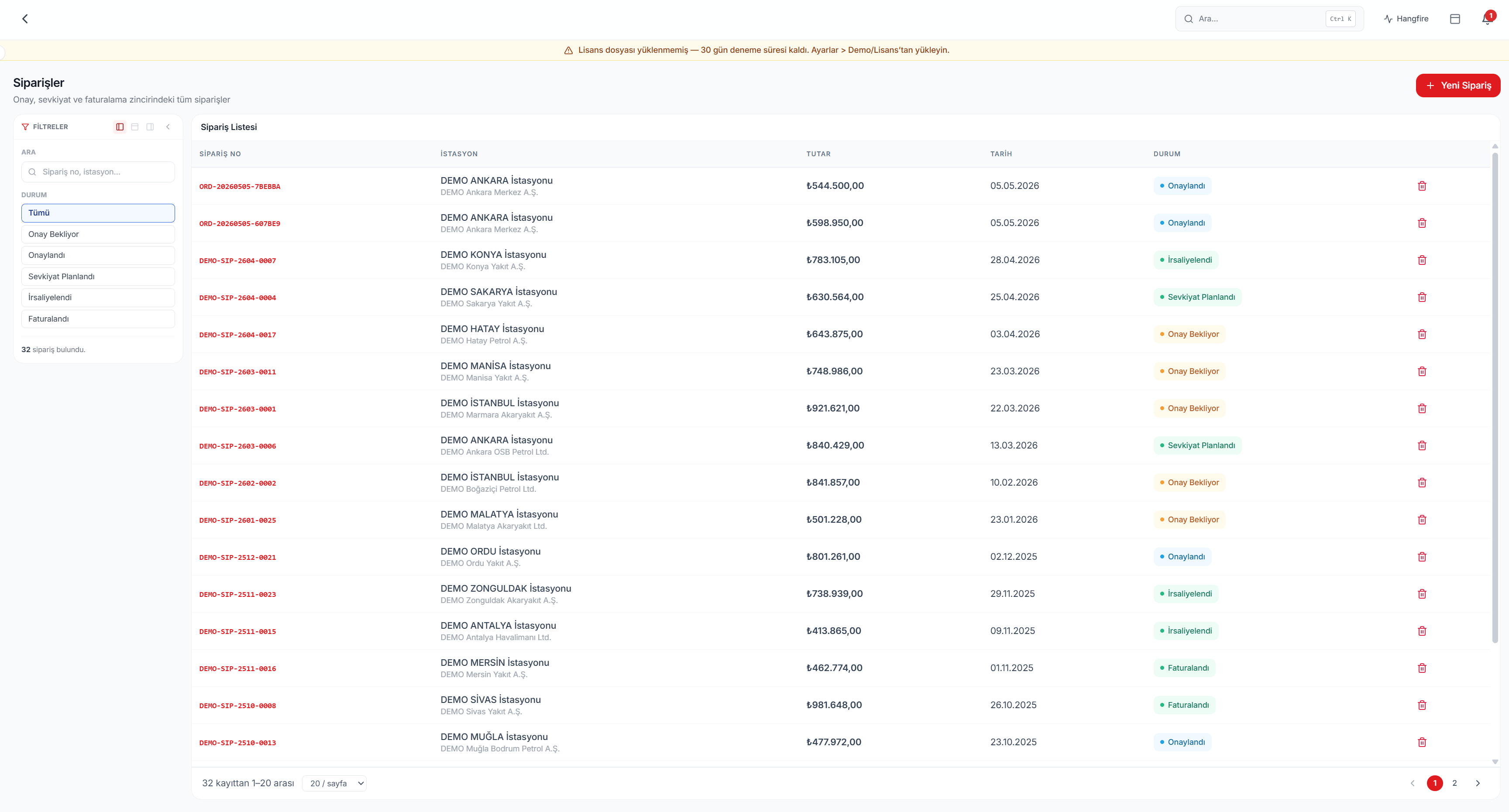Delete the DEMO MUĞLA İstasyonu order
Image resolution: width=1509 pixels, height=812 pixels.
(x=1422, y=742)
